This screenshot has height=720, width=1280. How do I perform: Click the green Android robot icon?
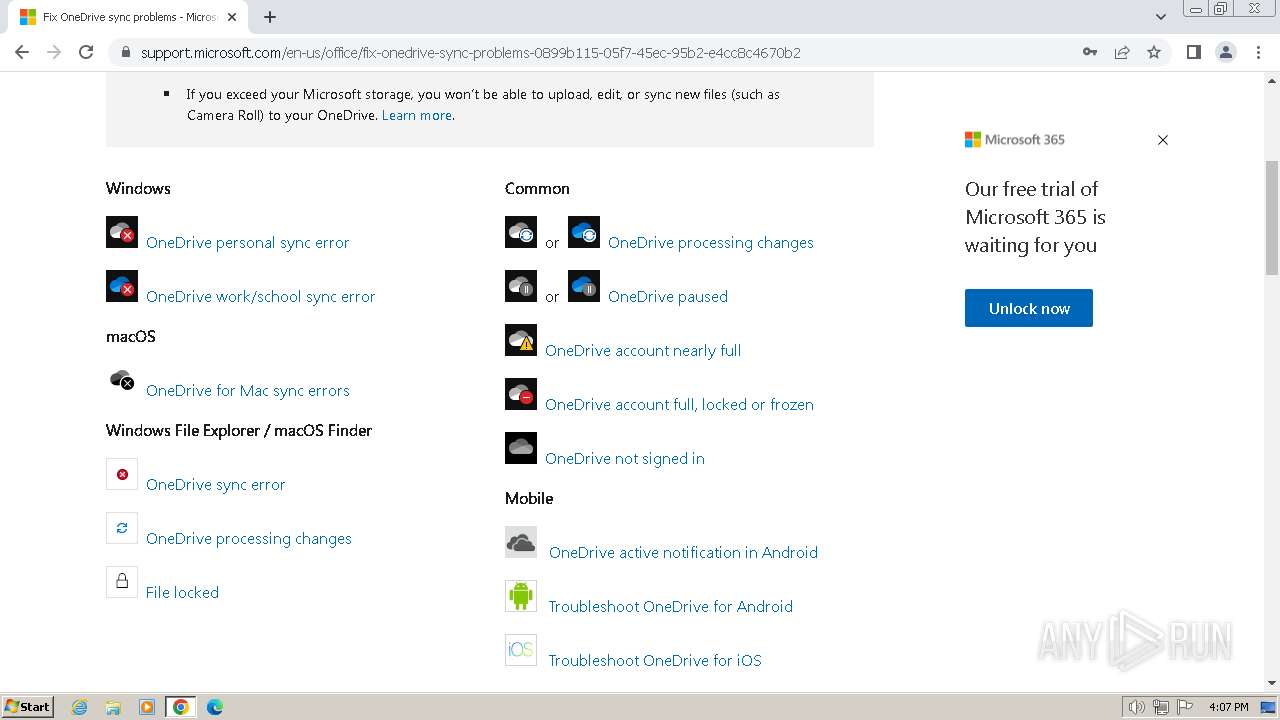521,596
